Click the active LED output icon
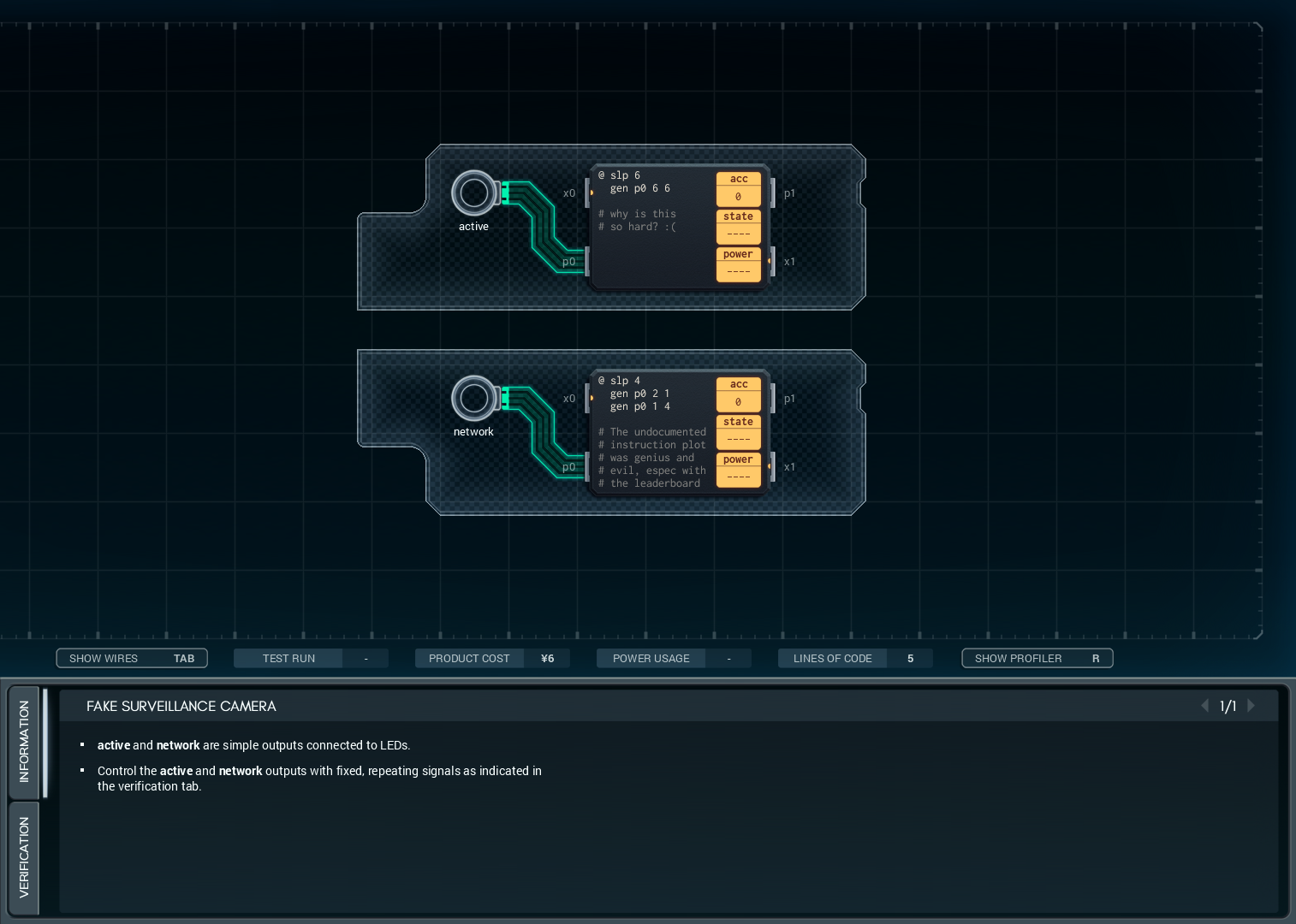 point(473,193)
